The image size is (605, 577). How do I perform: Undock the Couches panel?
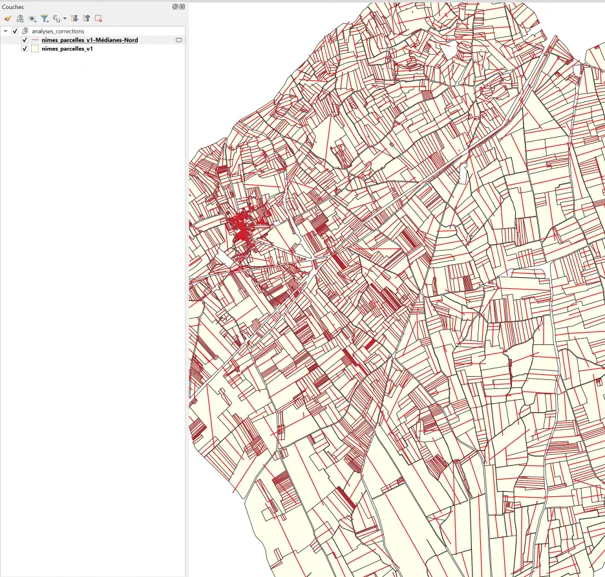(x=175, y=7)
